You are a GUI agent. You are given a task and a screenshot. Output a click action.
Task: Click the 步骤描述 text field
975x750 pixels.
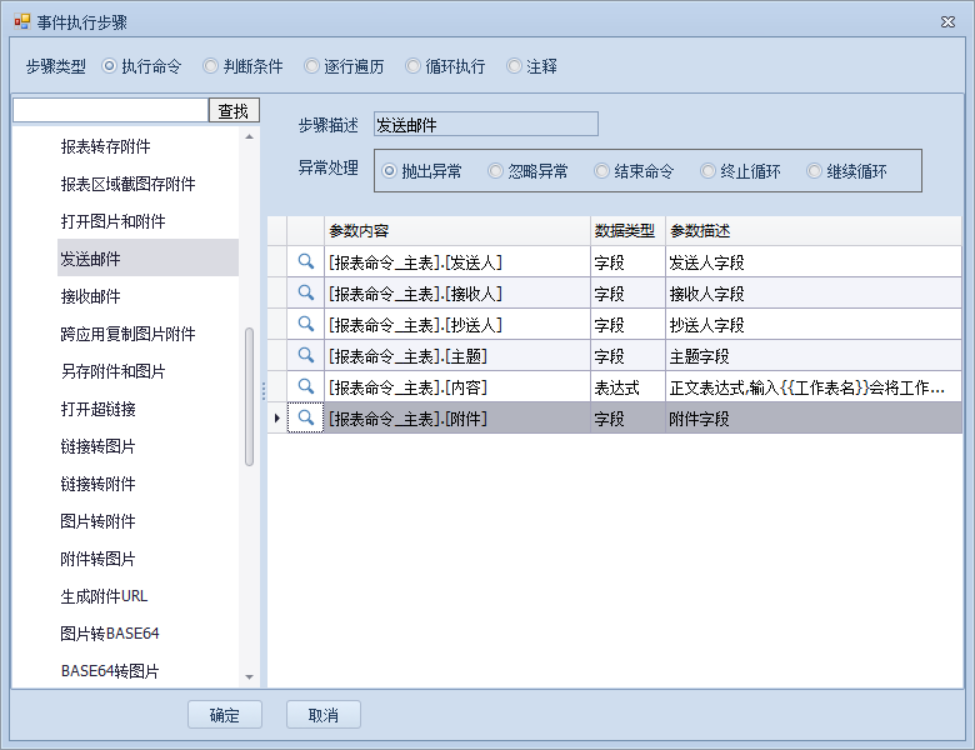pyautogui.click(x=485, y=125)
